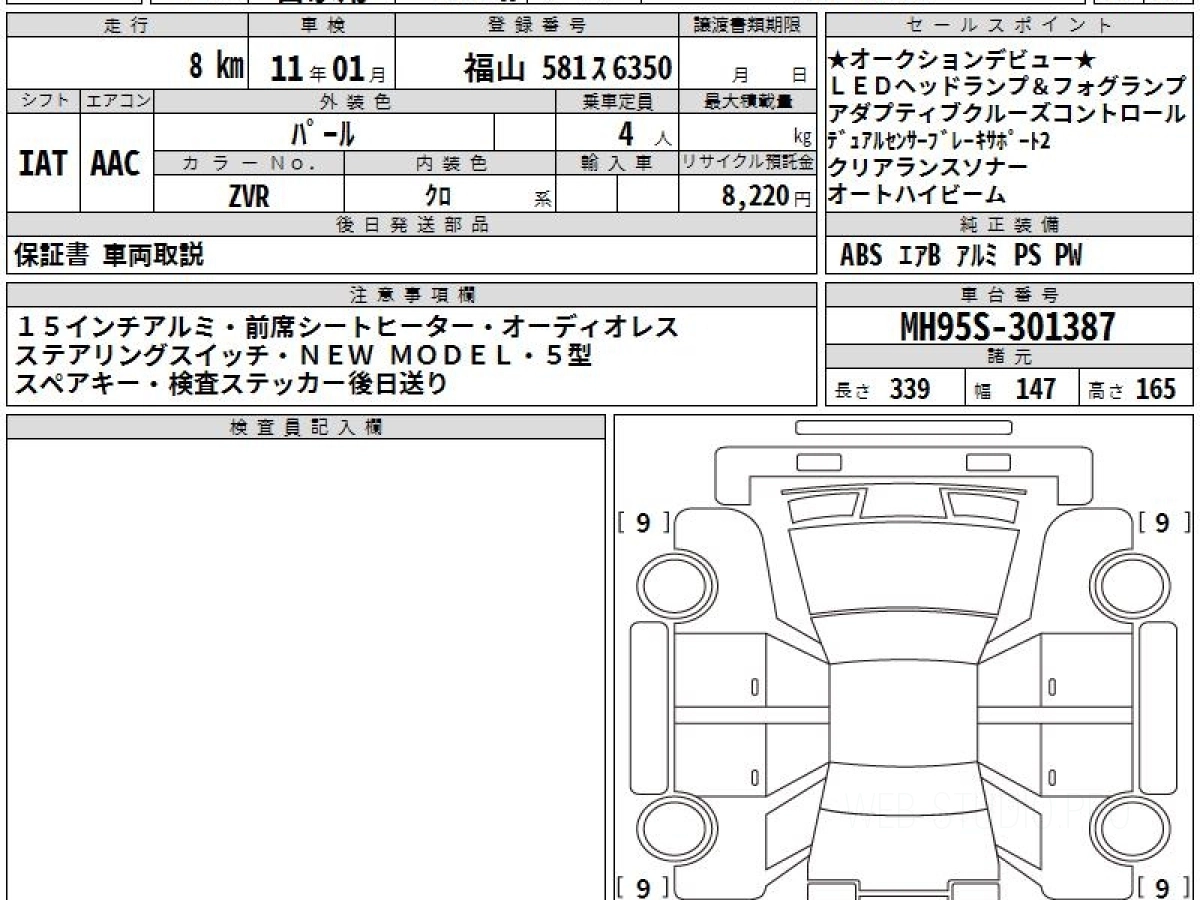Click the 乗車定員 header
1200x900 pixels.
pyautogui.click(x=617, y=101)
